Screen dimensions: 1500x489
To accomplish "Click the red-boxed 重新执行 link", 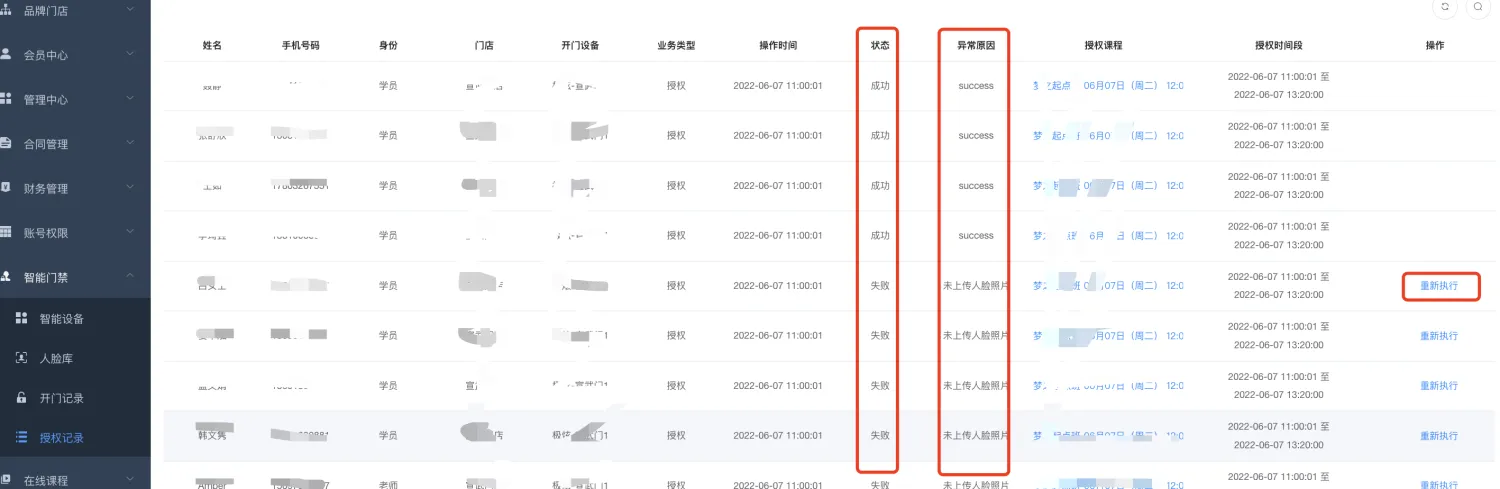I will click(1439, 286).
